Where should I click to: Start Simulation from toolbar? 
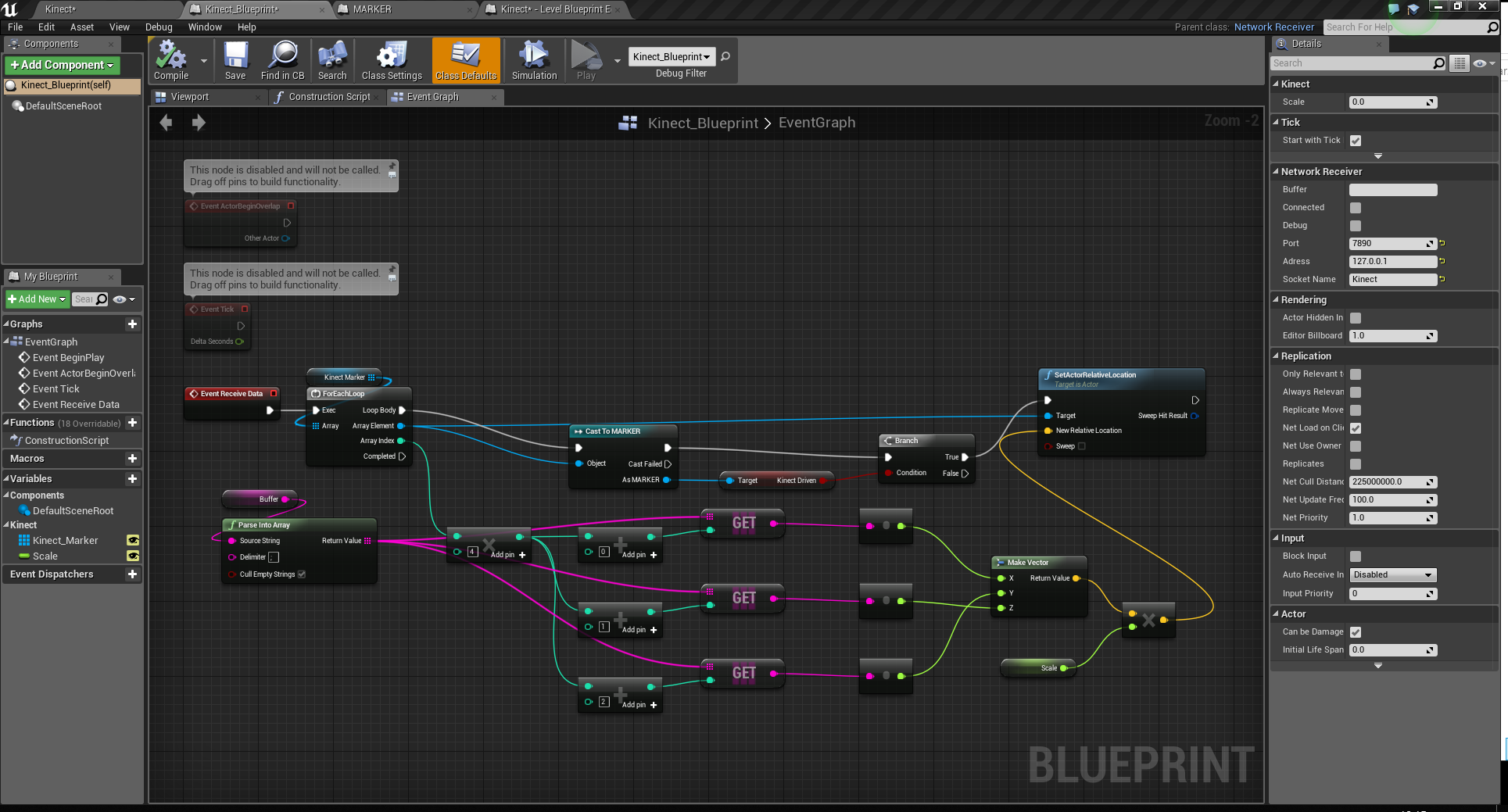tap(535, 60)
